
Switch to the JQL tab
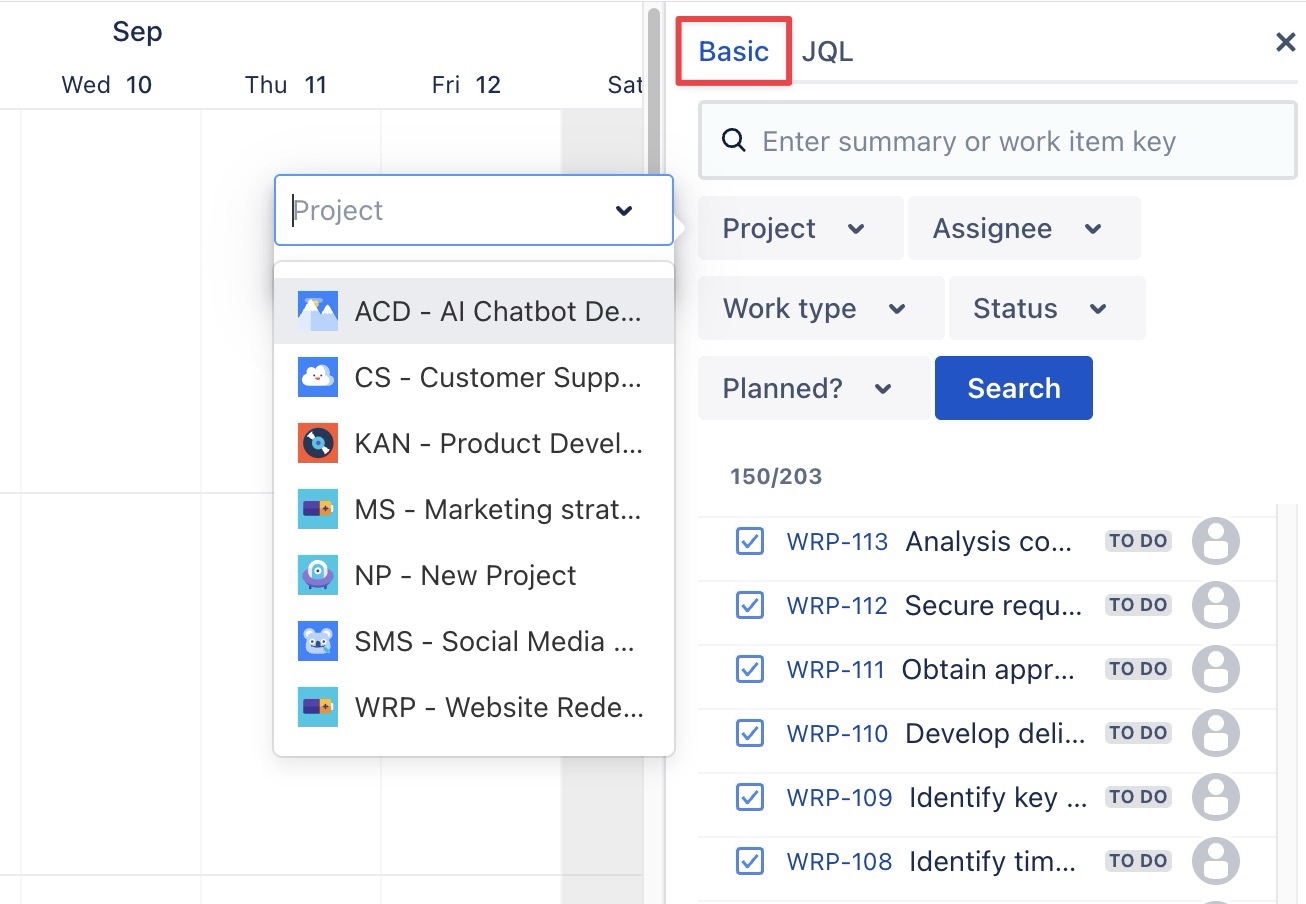827,52
